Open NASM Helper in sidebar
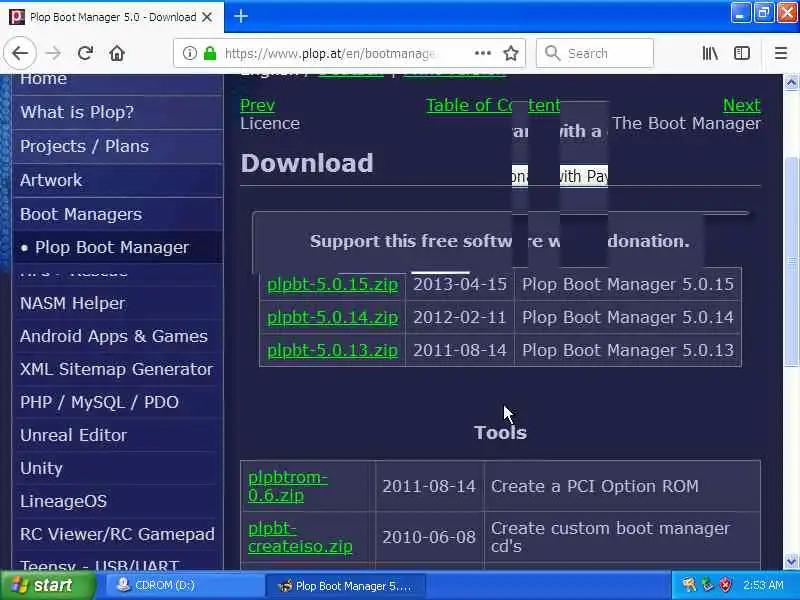This screenshot has height=600, width=800. click(117, 304)
